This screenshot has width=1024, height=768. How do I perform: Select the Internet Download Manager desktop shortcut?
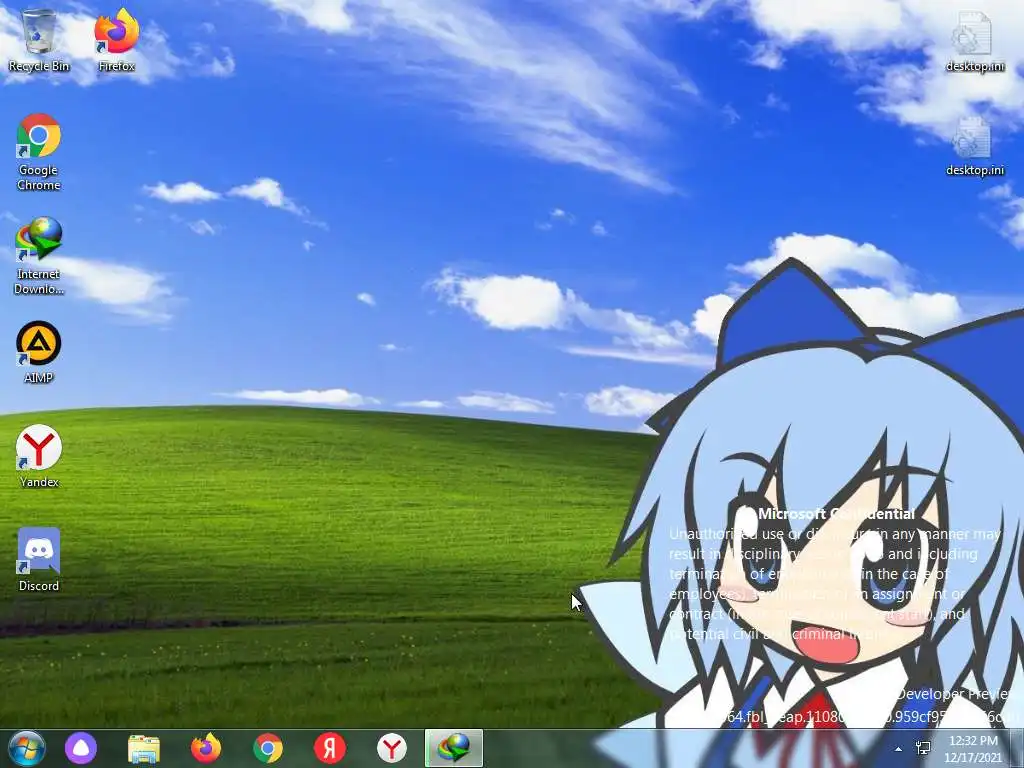click(x=39, y=256)
